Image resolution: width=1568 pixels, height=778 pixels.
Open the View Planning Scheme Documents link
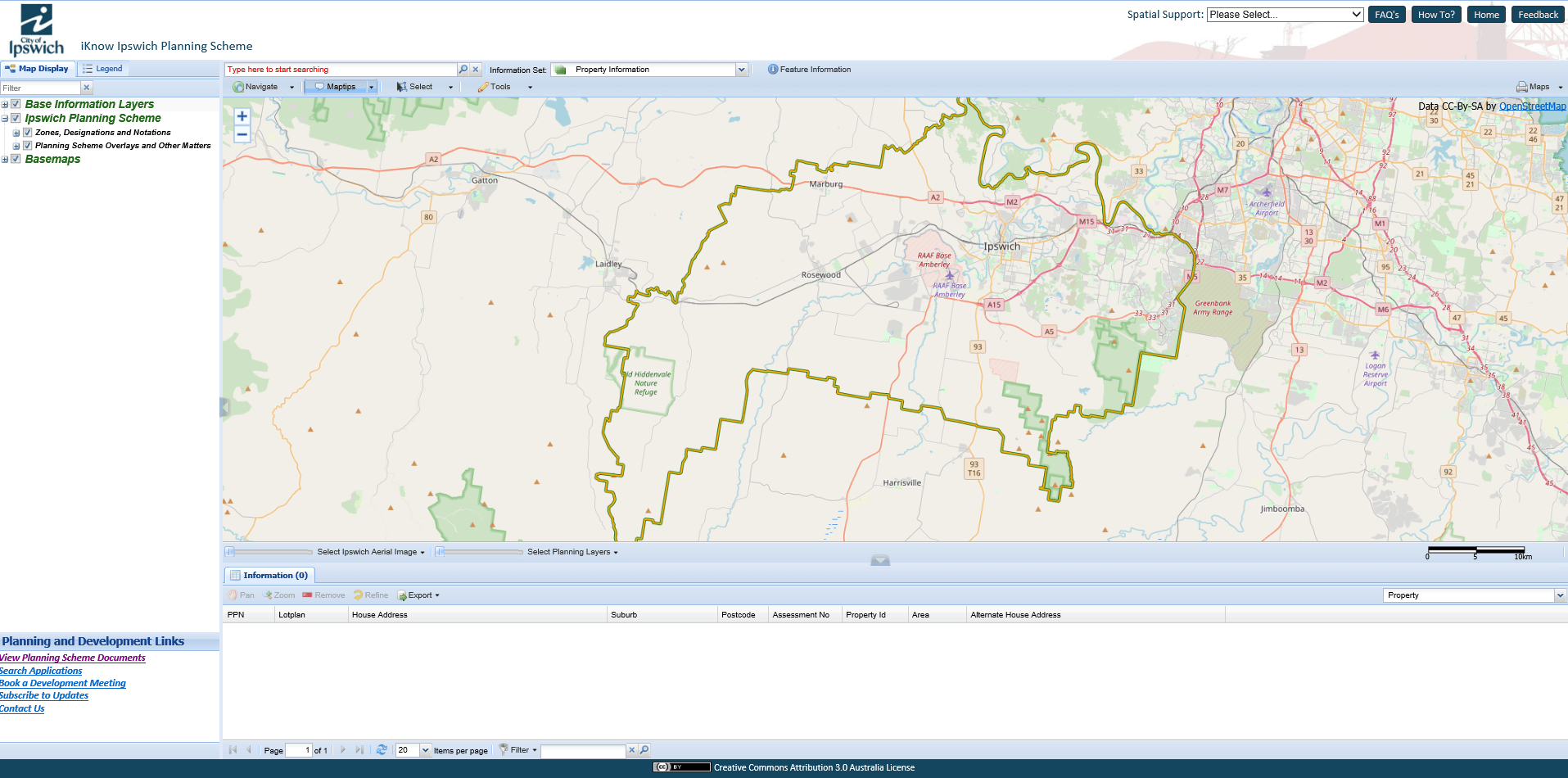coord(73,658)
